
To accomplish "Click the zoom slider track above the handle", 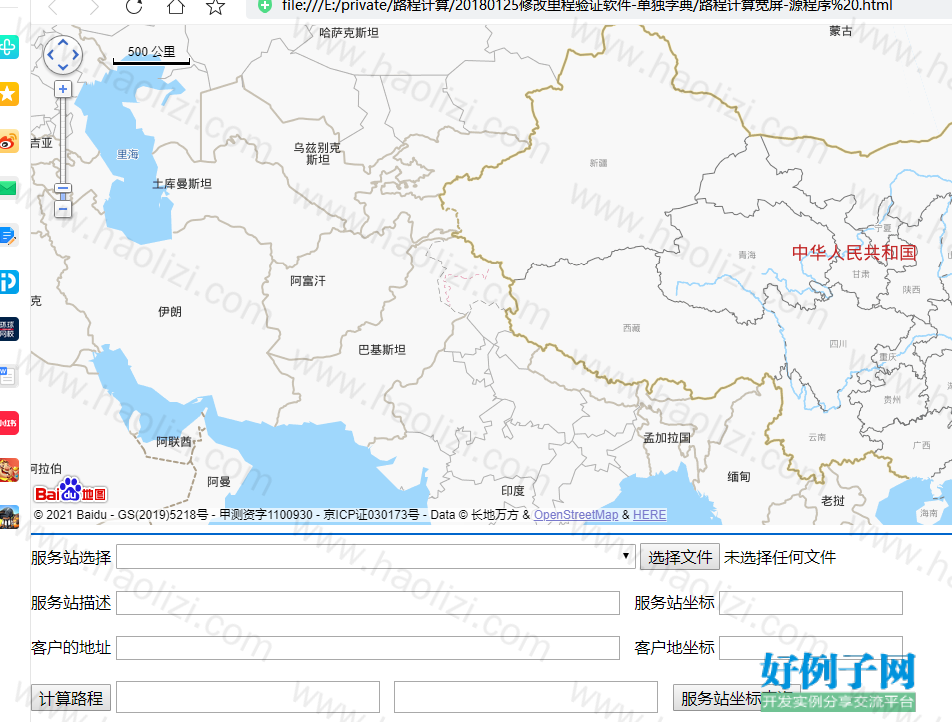I will tap(63, 140).
